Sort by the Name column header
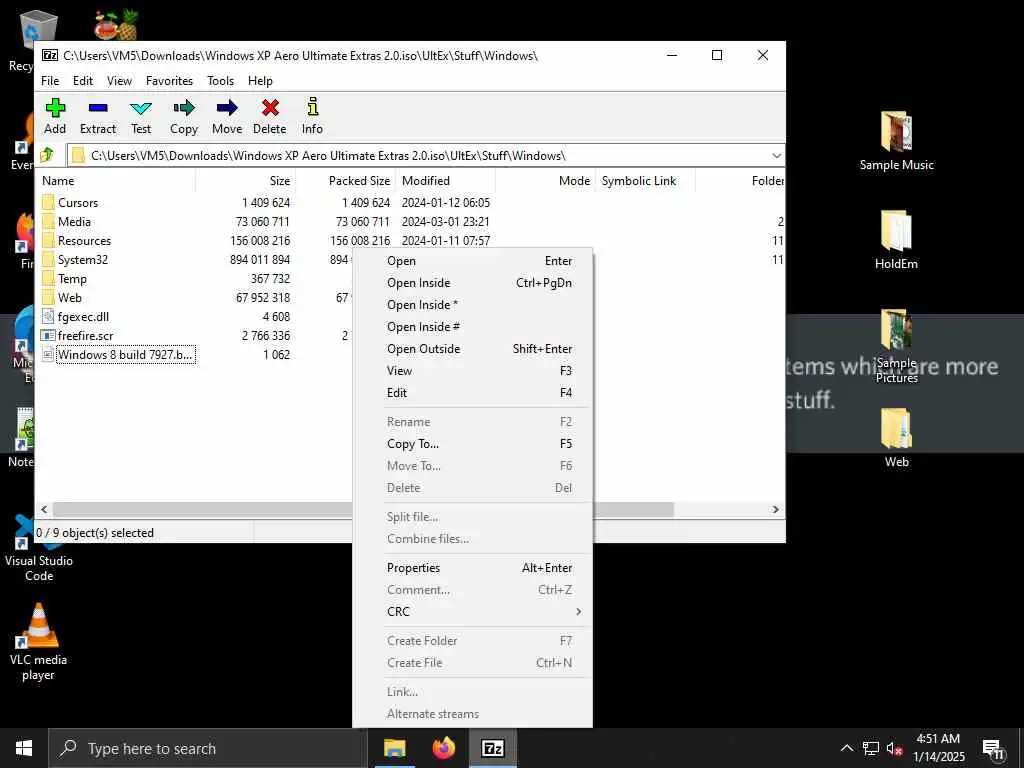 pos(116,181)
